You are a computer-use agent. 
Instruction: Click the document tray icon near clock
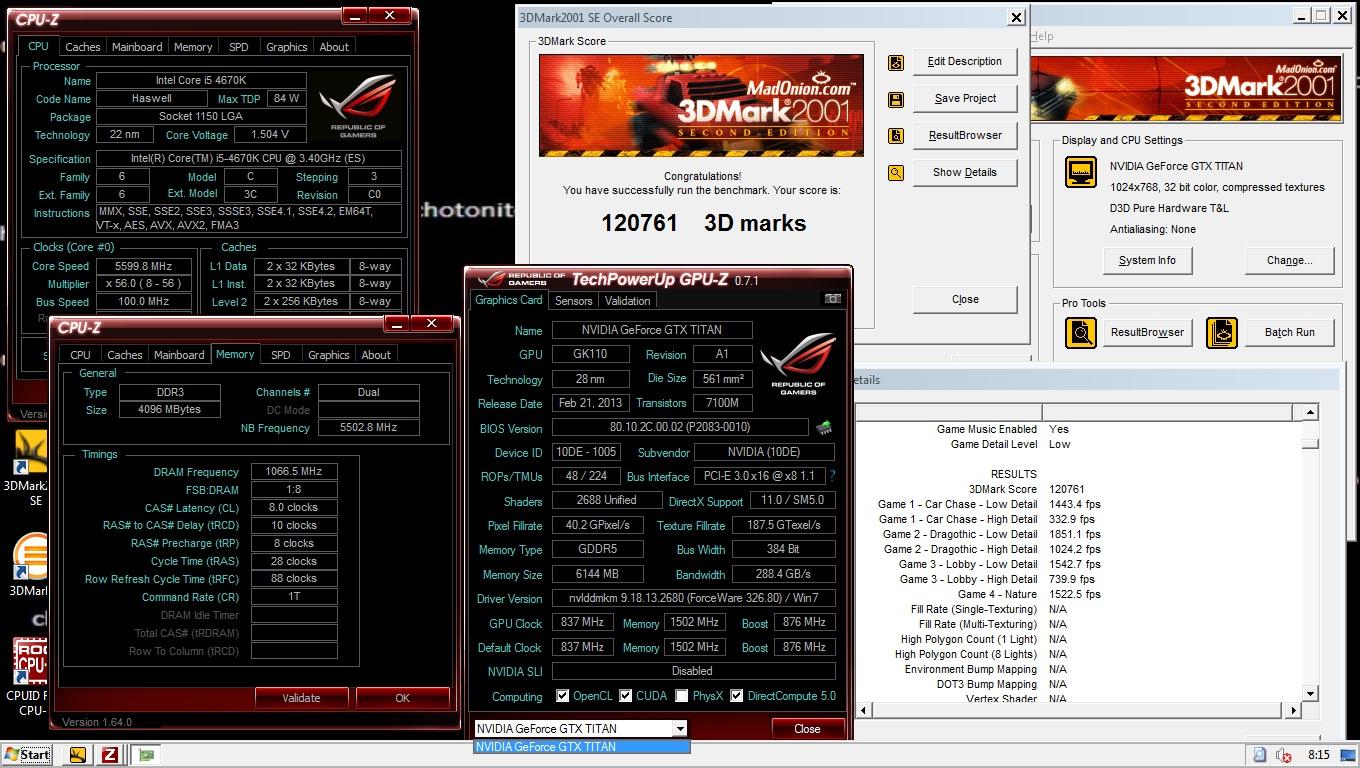[1260, 755]
